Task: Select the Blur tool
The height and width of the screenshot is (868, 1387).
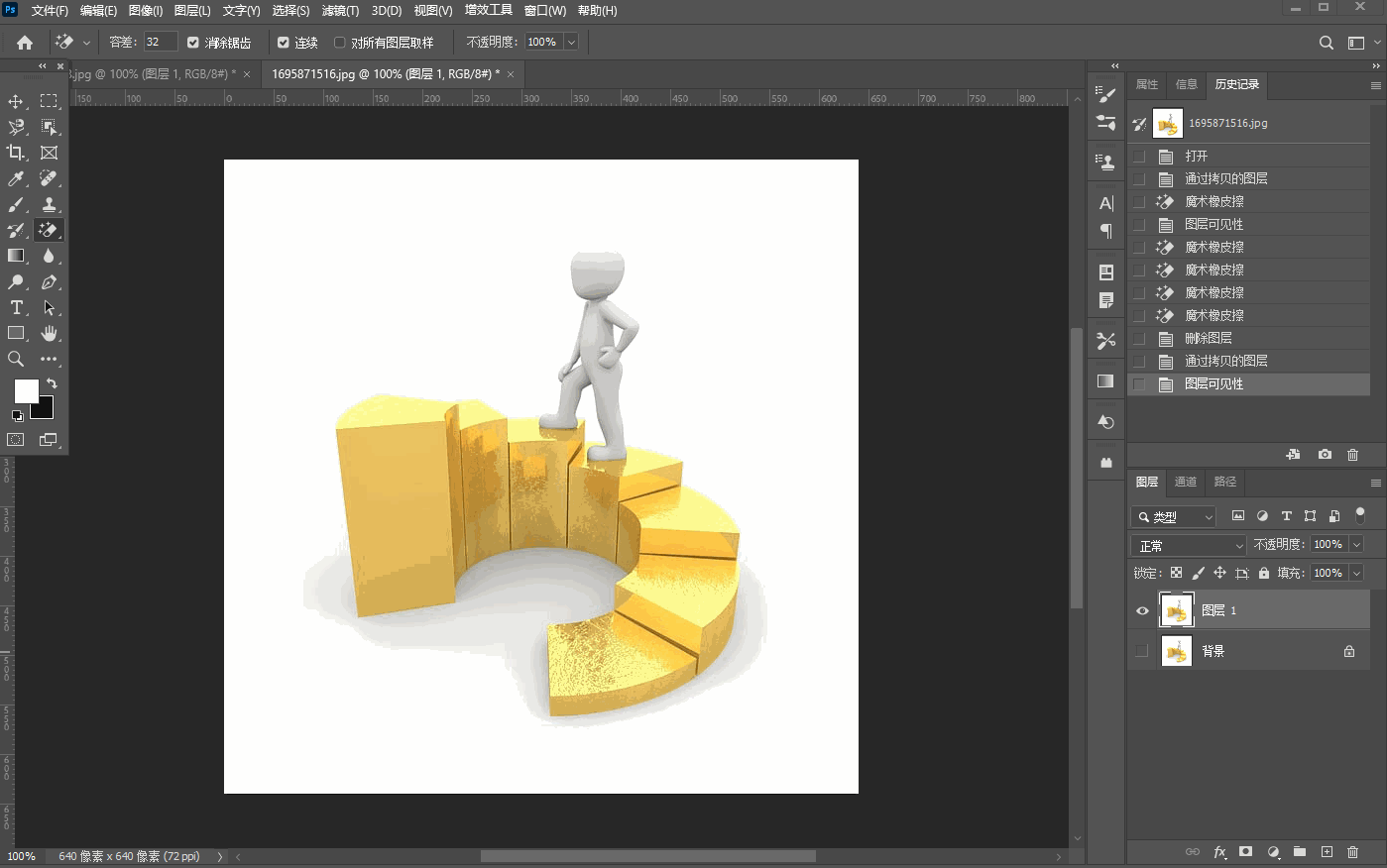Action: [49, 256]
